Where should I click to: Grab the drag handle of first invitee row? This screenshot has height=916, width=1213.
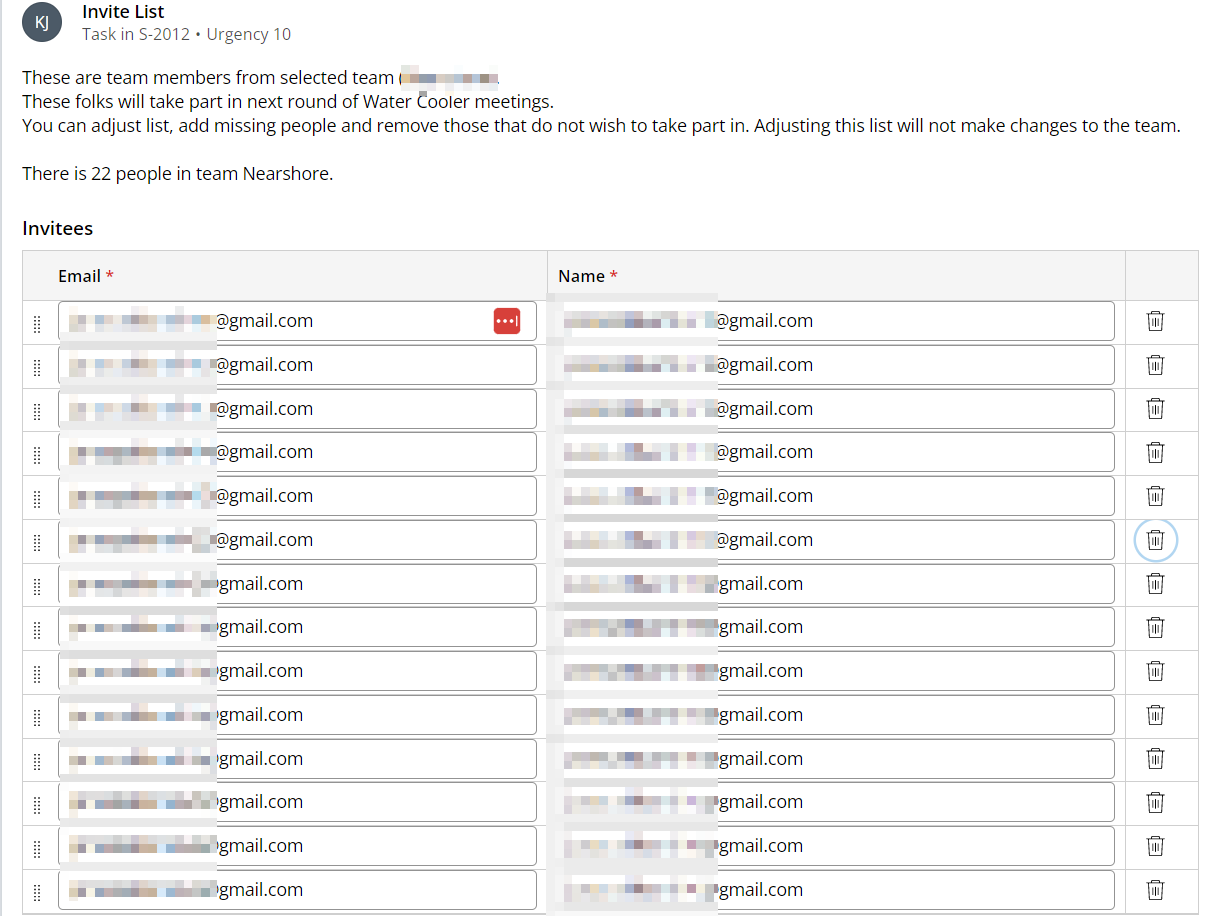pos(37,322)
